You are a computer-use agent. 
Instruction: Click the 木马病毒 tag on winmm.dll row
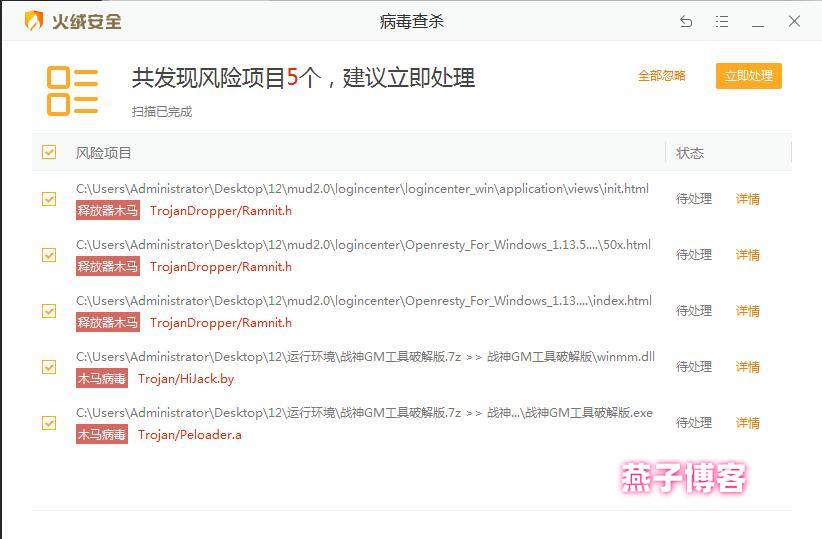(102, 379)
